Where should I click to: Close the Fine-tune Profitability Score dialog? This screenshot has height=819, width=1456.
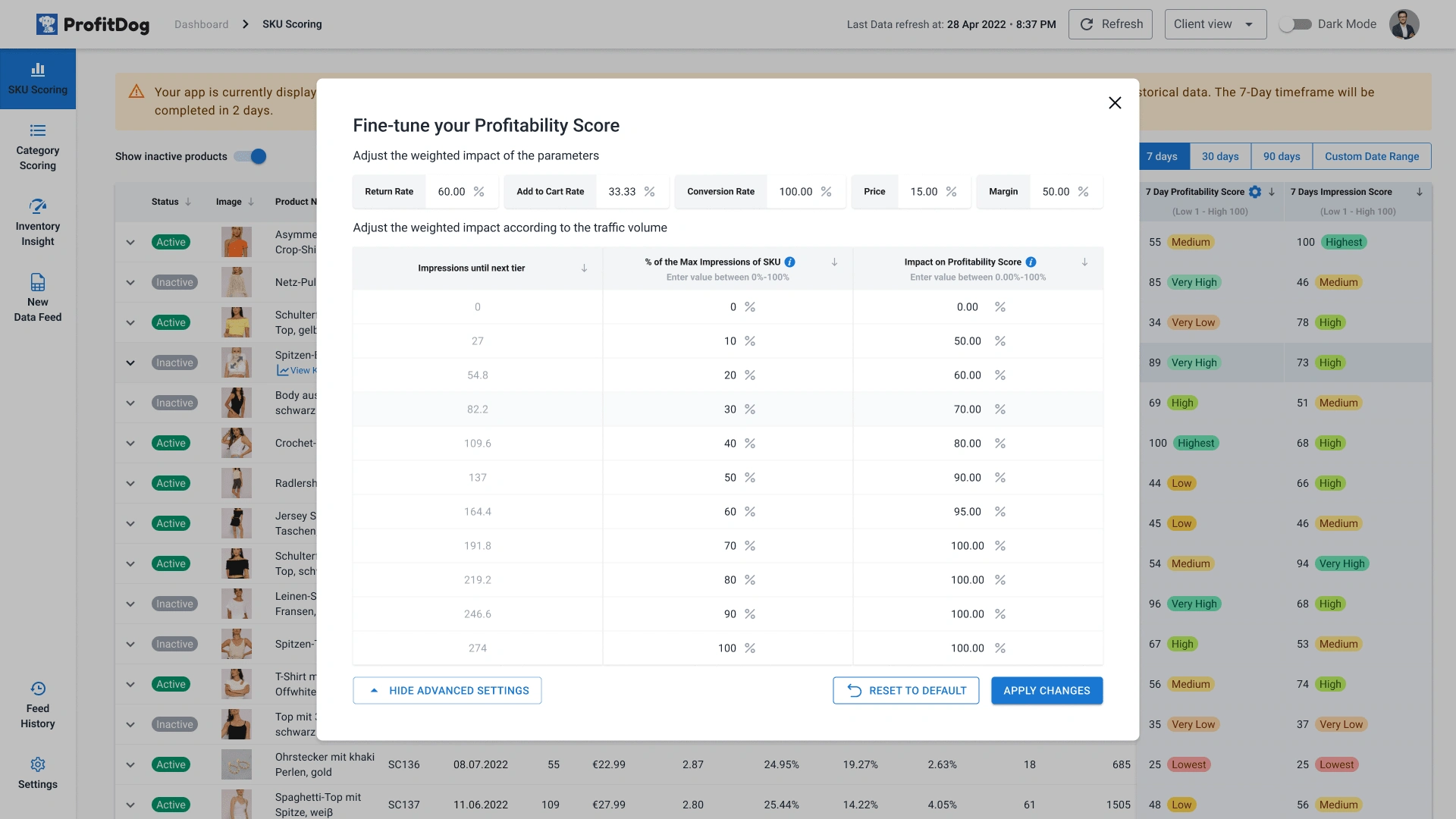(1114, 102)
